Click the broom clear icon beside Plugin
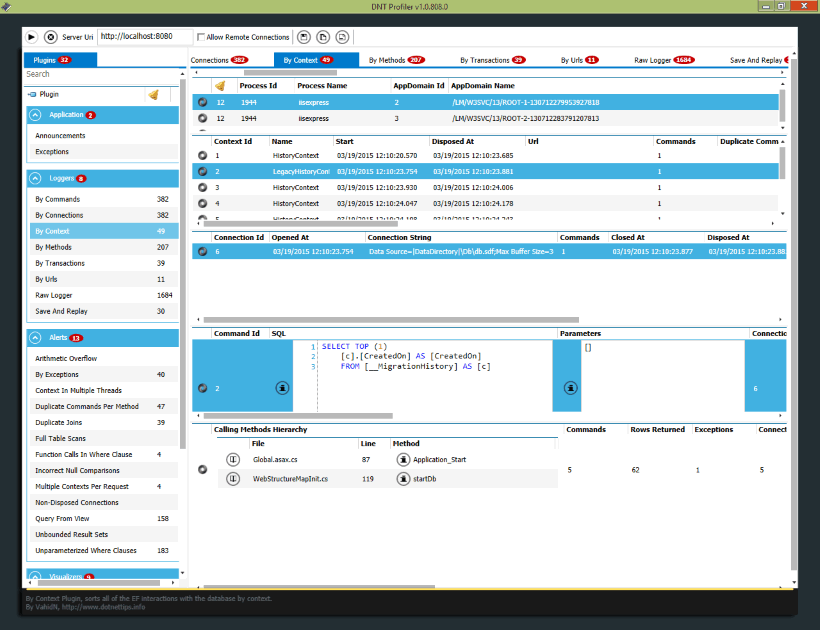 (x=154, y=95)
